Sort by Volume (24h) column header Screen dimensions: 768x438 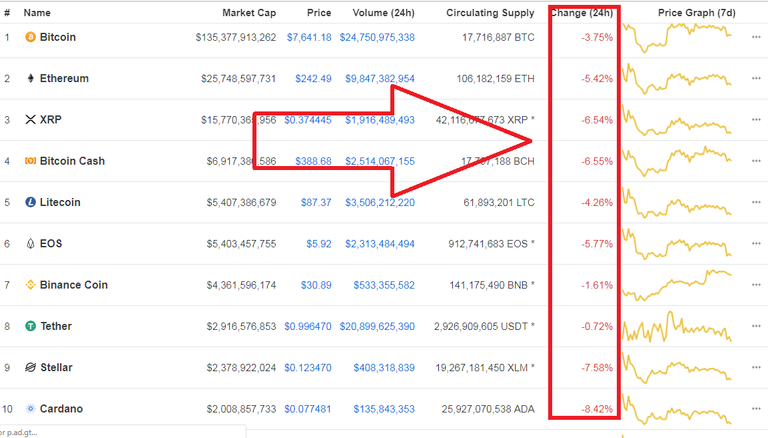pyautogui.click(x=384, y=13)
